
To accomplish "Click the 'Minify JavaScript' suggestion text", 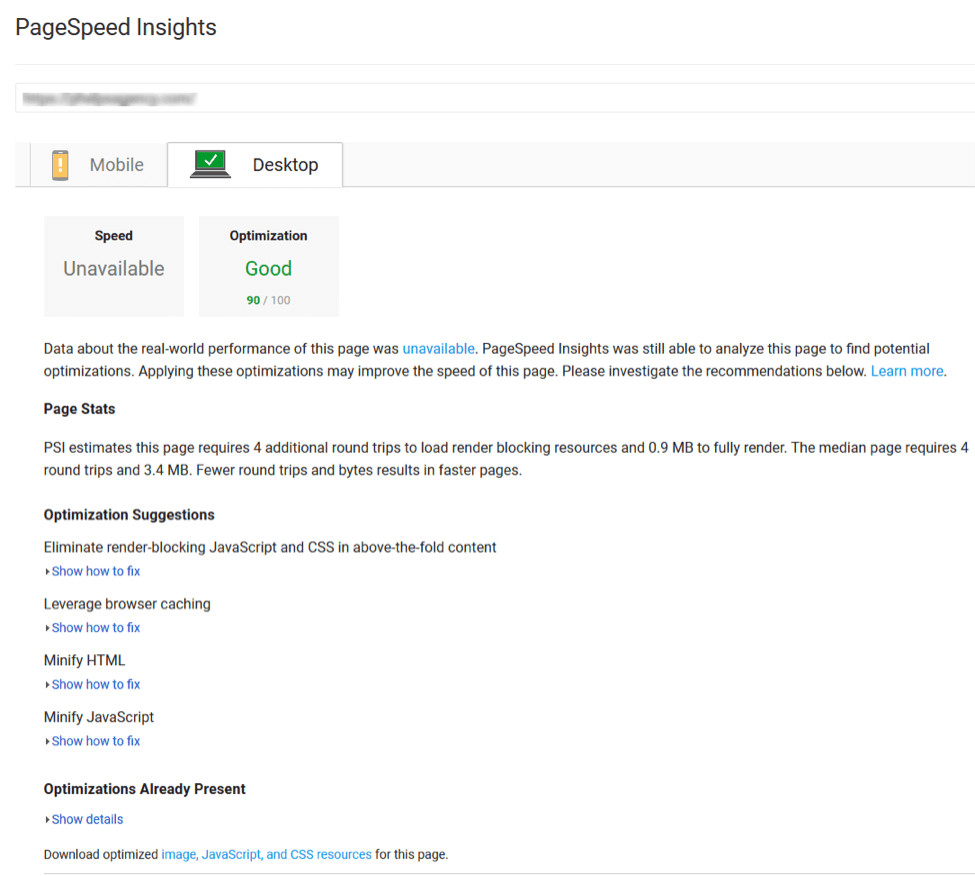I will pos(98,717).
